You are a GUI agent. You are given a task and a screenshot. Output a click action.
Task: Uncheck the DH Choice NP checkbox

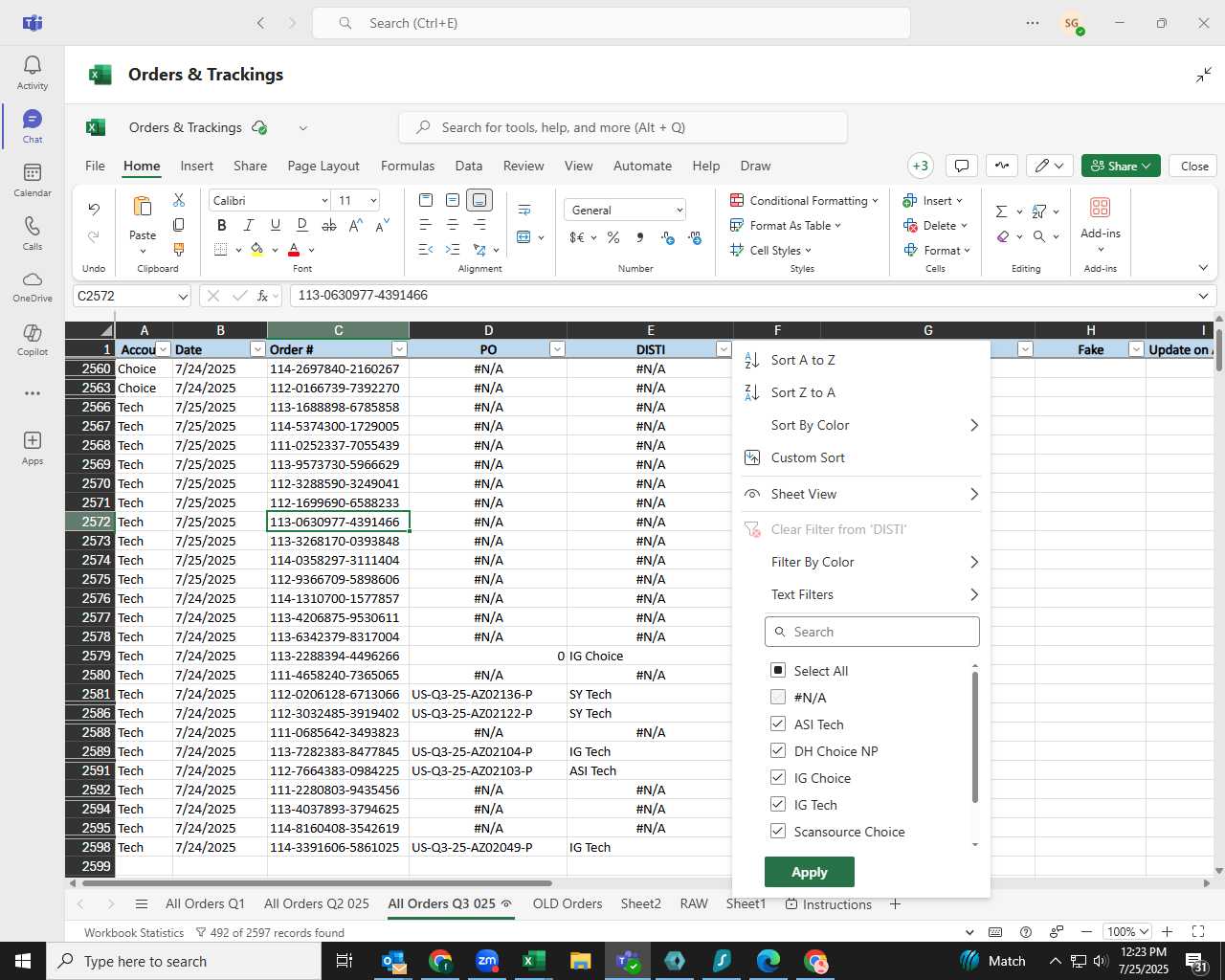pos(778,750)
